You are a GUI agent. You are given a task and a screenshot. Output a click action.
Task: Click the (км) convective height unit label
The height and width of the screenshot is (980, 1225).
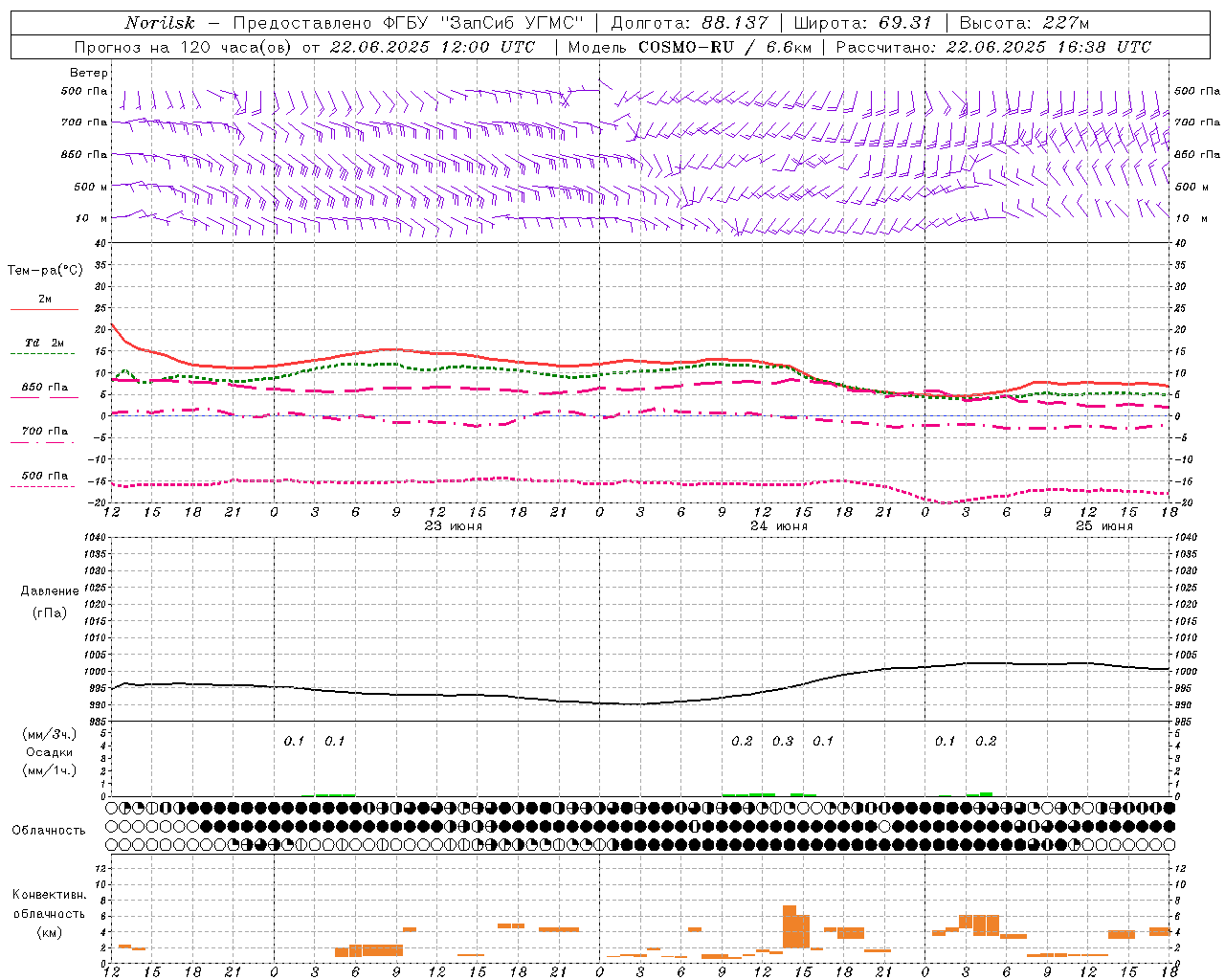coord(50,932)
